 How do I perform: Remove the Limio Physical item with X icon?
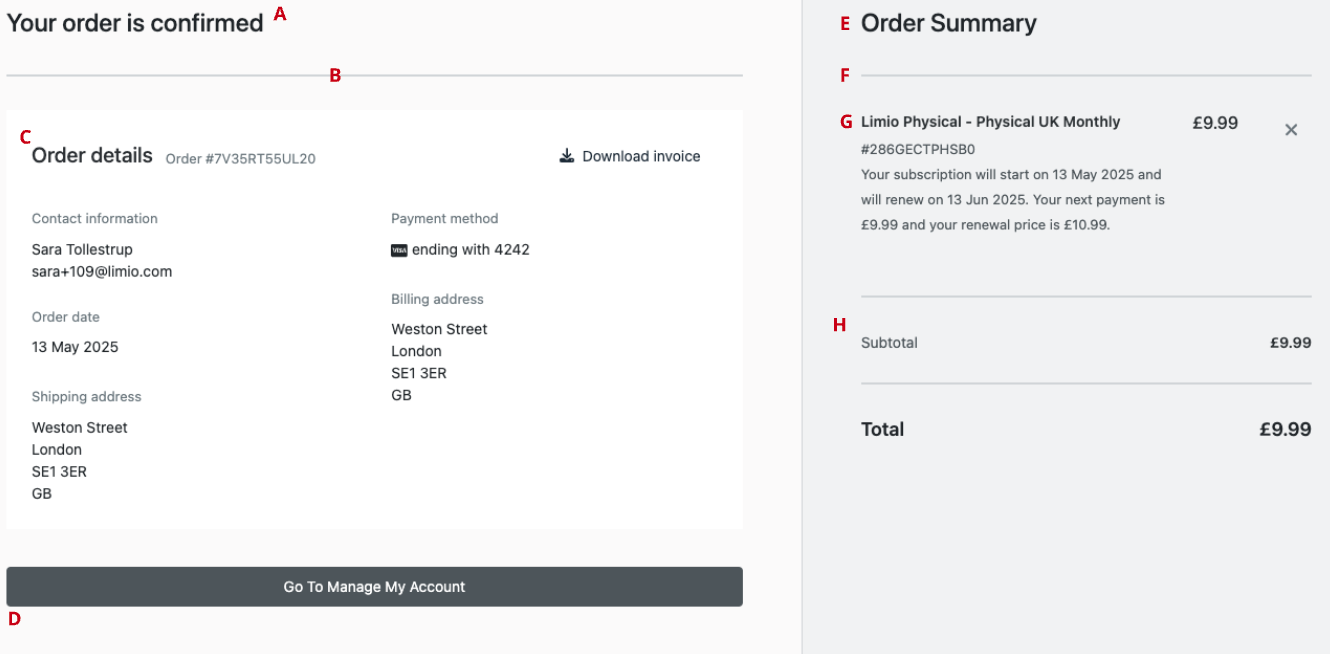pos(1291,130)
